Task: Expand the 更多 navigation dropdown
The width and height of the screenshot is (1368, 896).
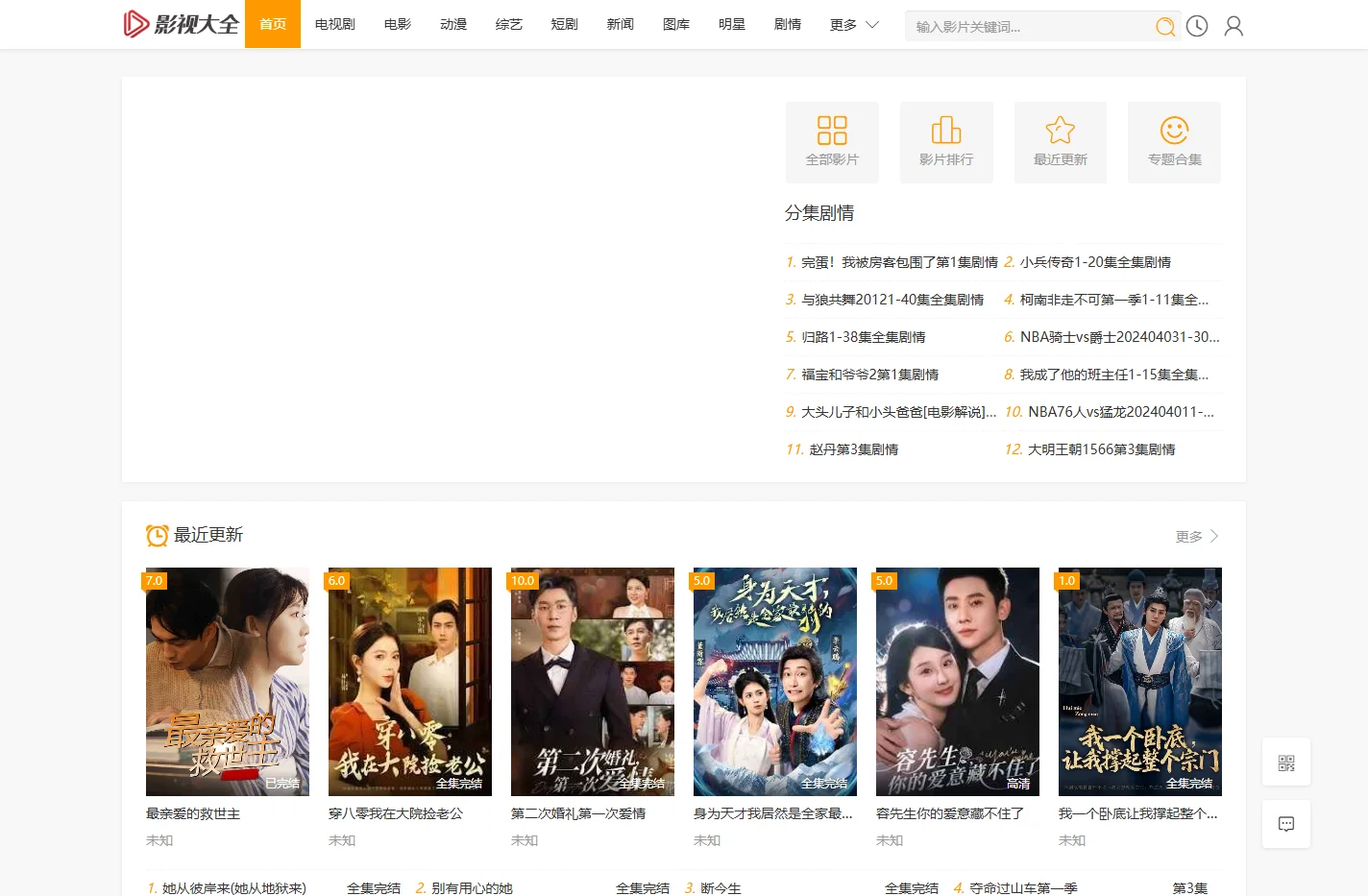Action: coord(854,24)
